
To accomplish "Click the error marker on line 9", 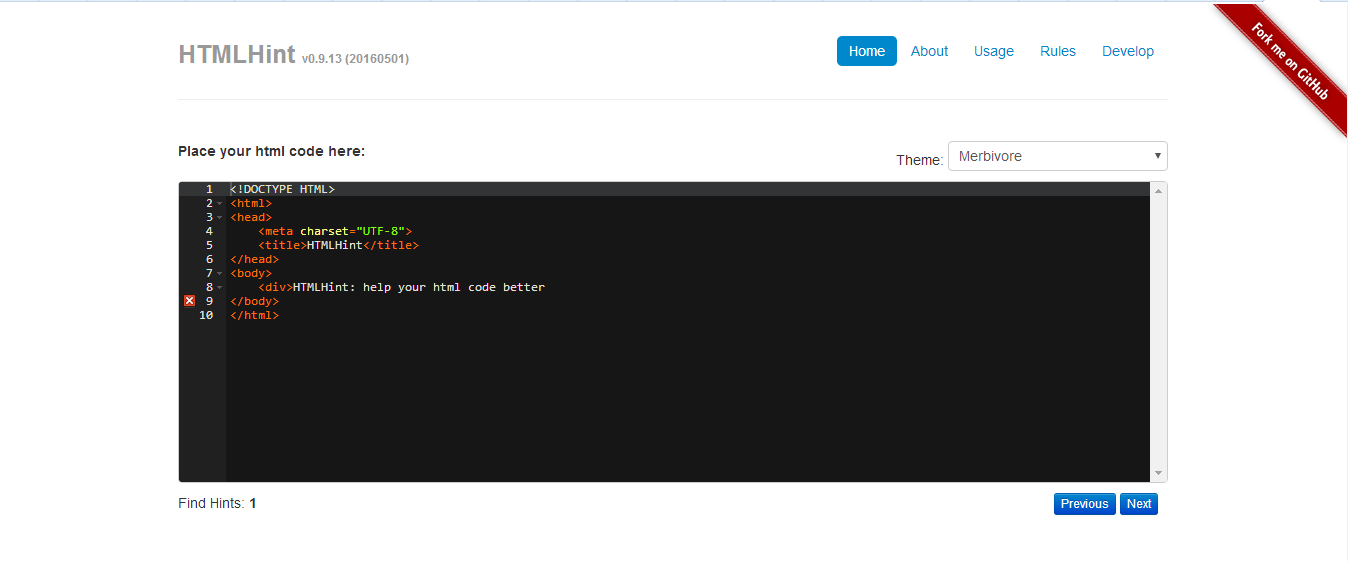I will click(189, 301).
